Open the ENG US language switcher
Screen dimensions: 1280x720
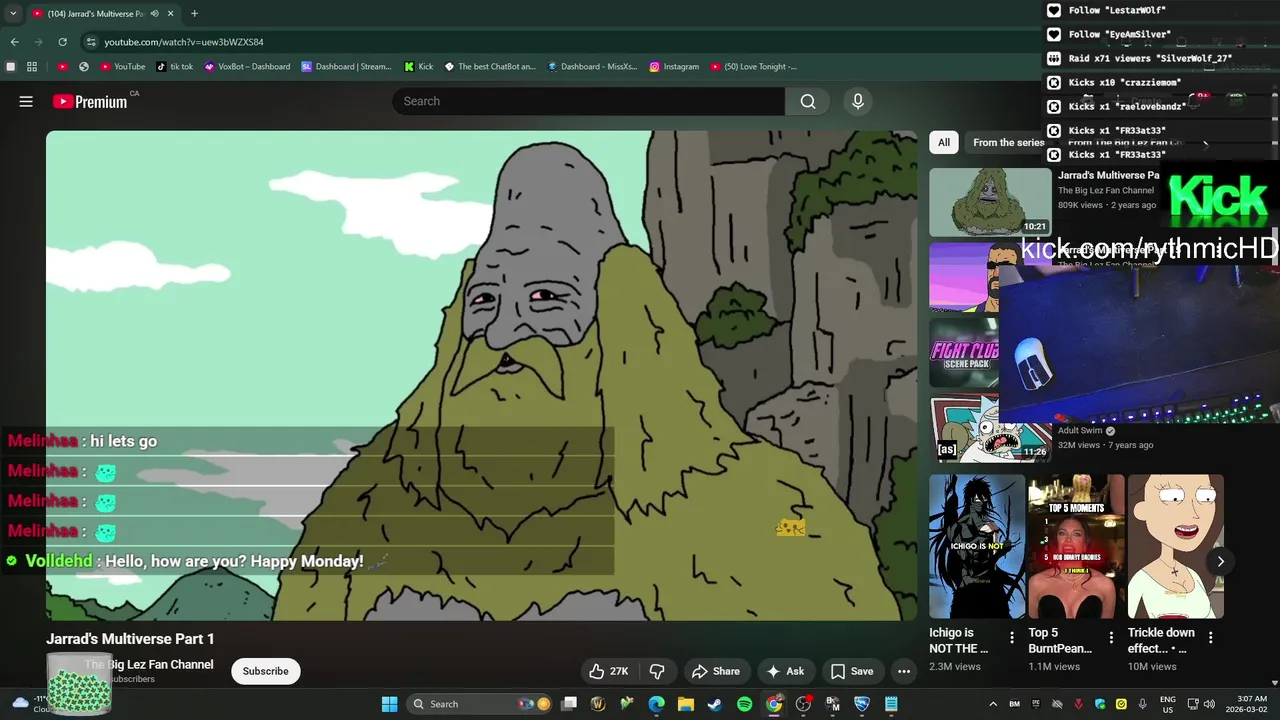[1168, 704]
